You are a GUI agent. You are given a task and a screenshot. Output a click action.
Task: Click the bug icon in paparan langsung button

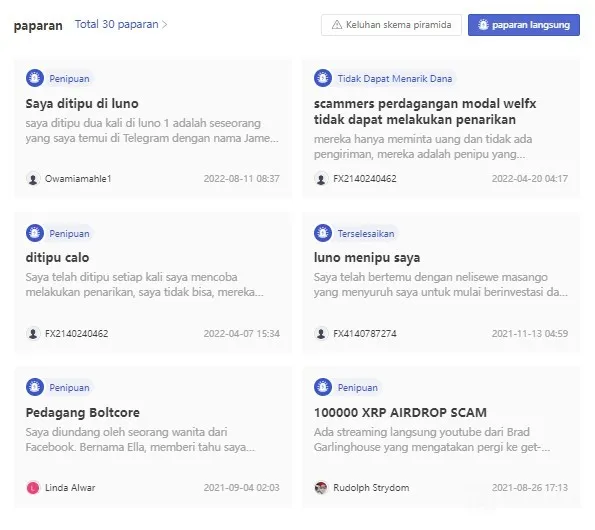[483, 25]
